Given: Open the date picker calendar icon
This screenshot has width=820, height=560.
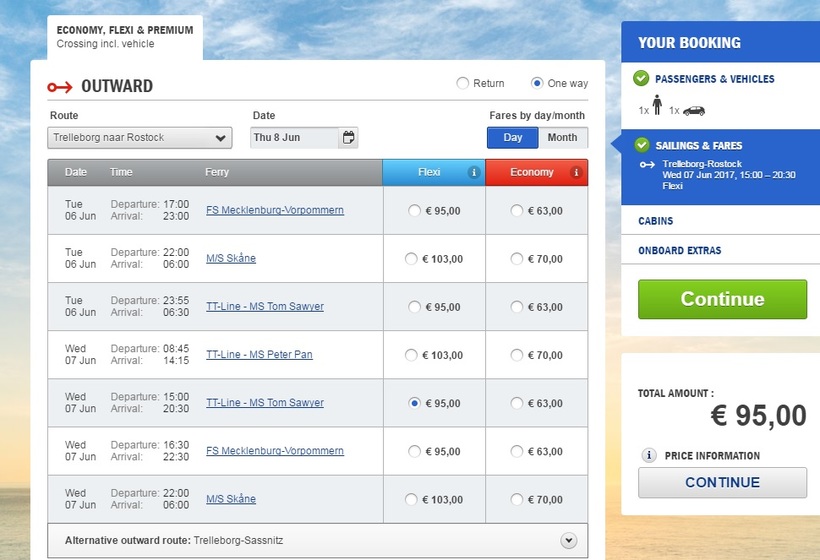Looking at the screenshot, I should 348,138.
